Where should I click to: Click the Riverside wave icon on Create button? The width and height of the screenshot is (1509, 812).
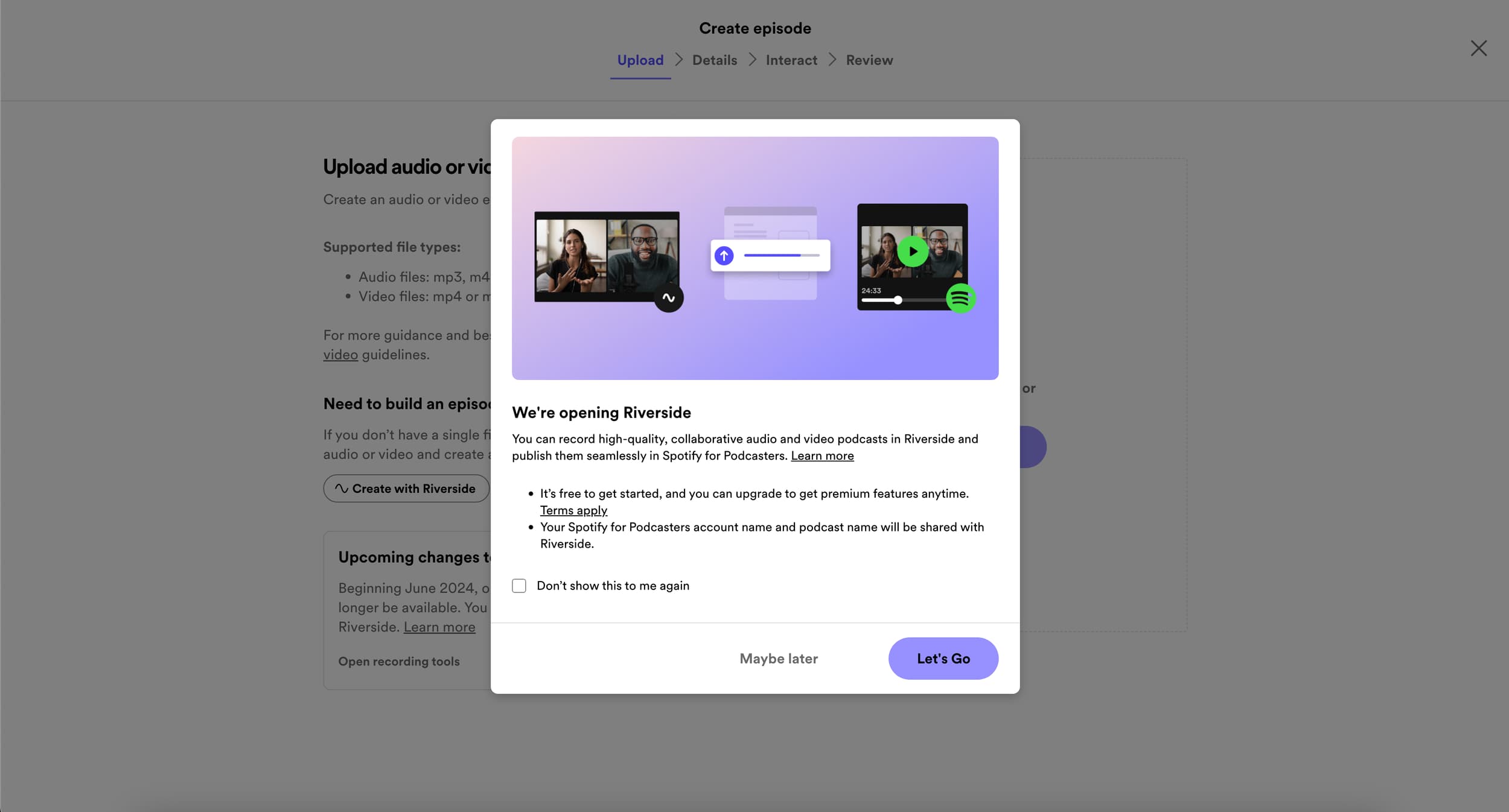point(342,489)
